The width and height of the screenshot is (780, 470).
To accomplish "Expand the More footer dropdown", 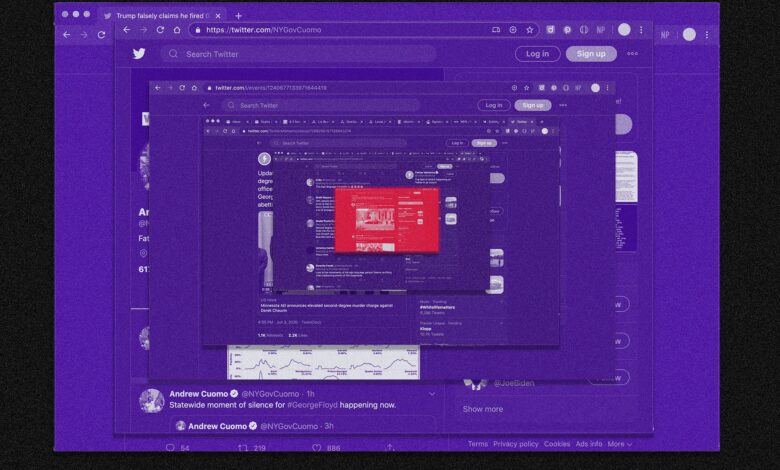I will [620, 444].
